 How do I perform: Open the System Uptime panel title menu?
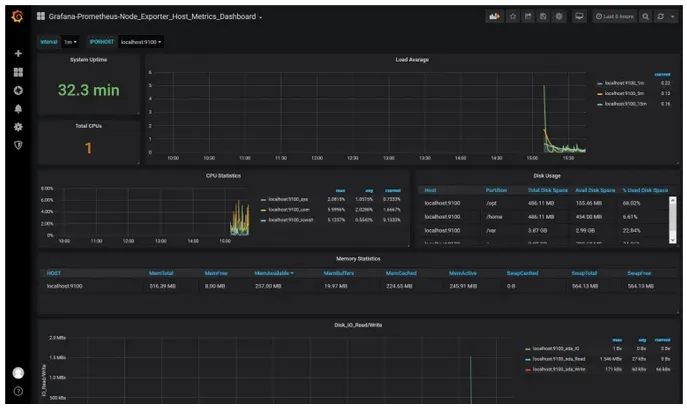click(x=89, y=60)
